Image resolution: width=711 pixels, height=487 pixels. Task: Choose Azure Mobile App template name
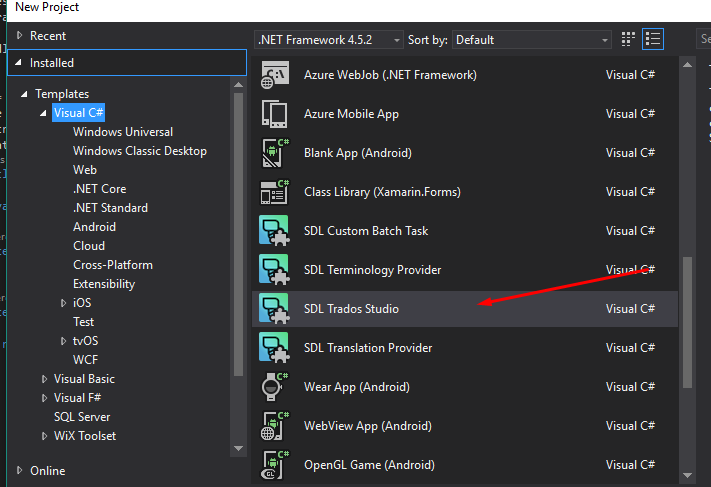(351, 114)
